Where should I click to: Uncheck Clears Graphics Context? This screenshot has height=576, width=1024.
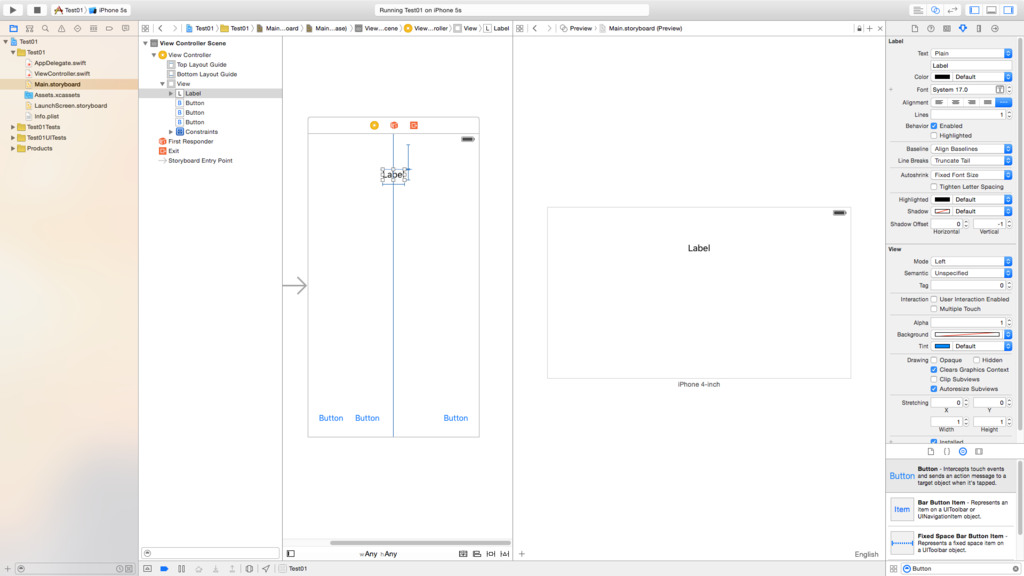[934, 370]
